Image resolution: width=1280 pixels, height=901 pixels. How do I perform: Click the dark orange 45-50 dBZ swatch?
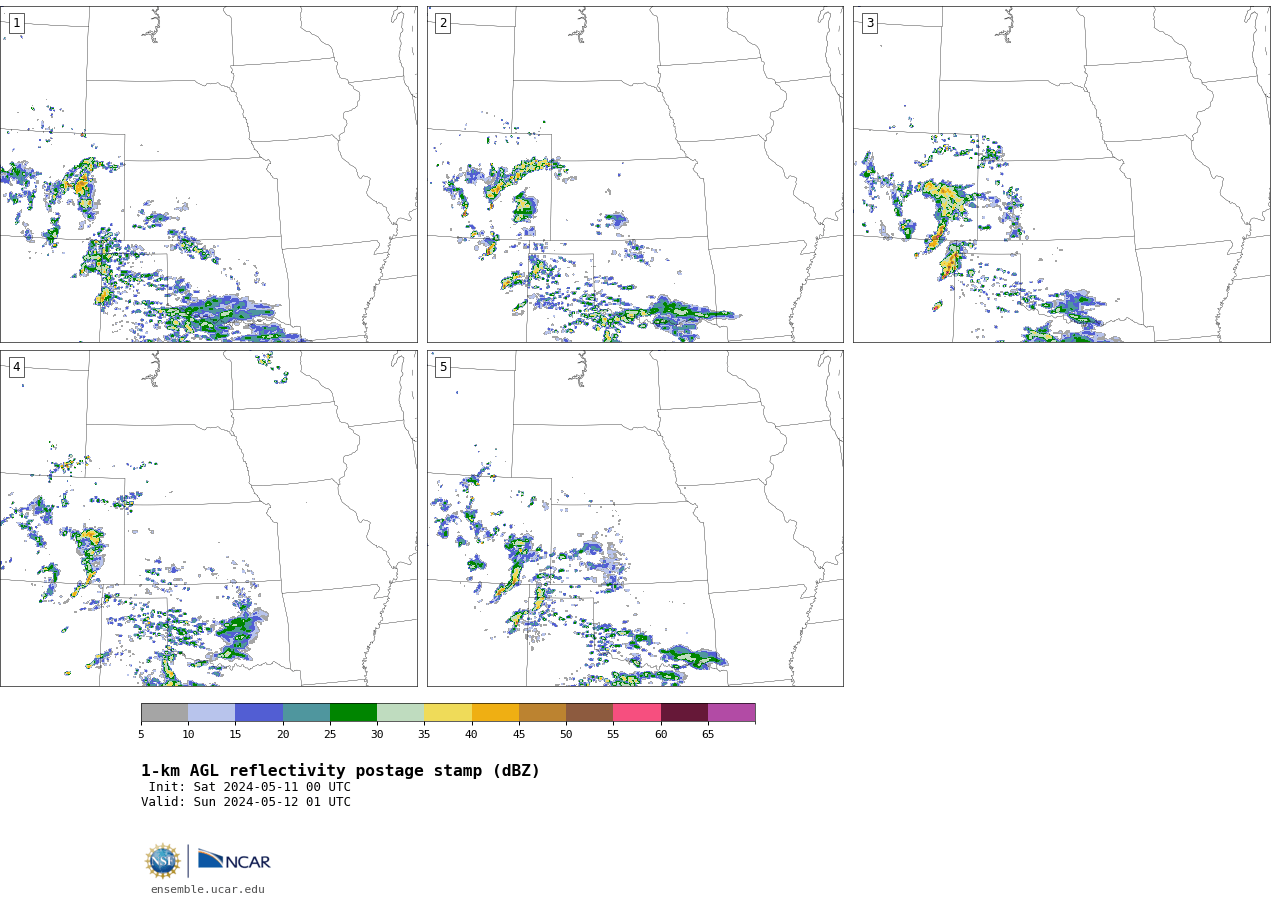pyautogui.click(x=542, y=712)
